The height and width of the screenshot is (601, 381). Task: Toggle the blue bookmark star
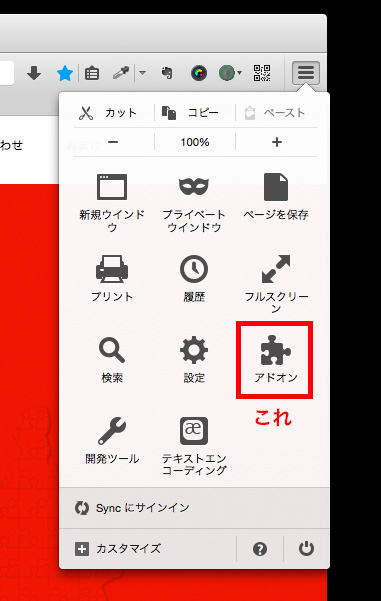click(65, 73)
